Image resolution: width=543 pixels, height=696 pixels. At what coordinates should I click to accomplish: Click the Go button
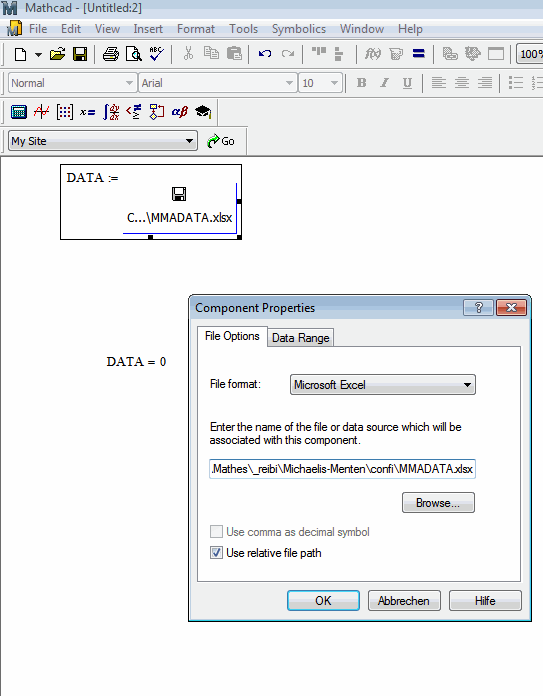point(221,141)
